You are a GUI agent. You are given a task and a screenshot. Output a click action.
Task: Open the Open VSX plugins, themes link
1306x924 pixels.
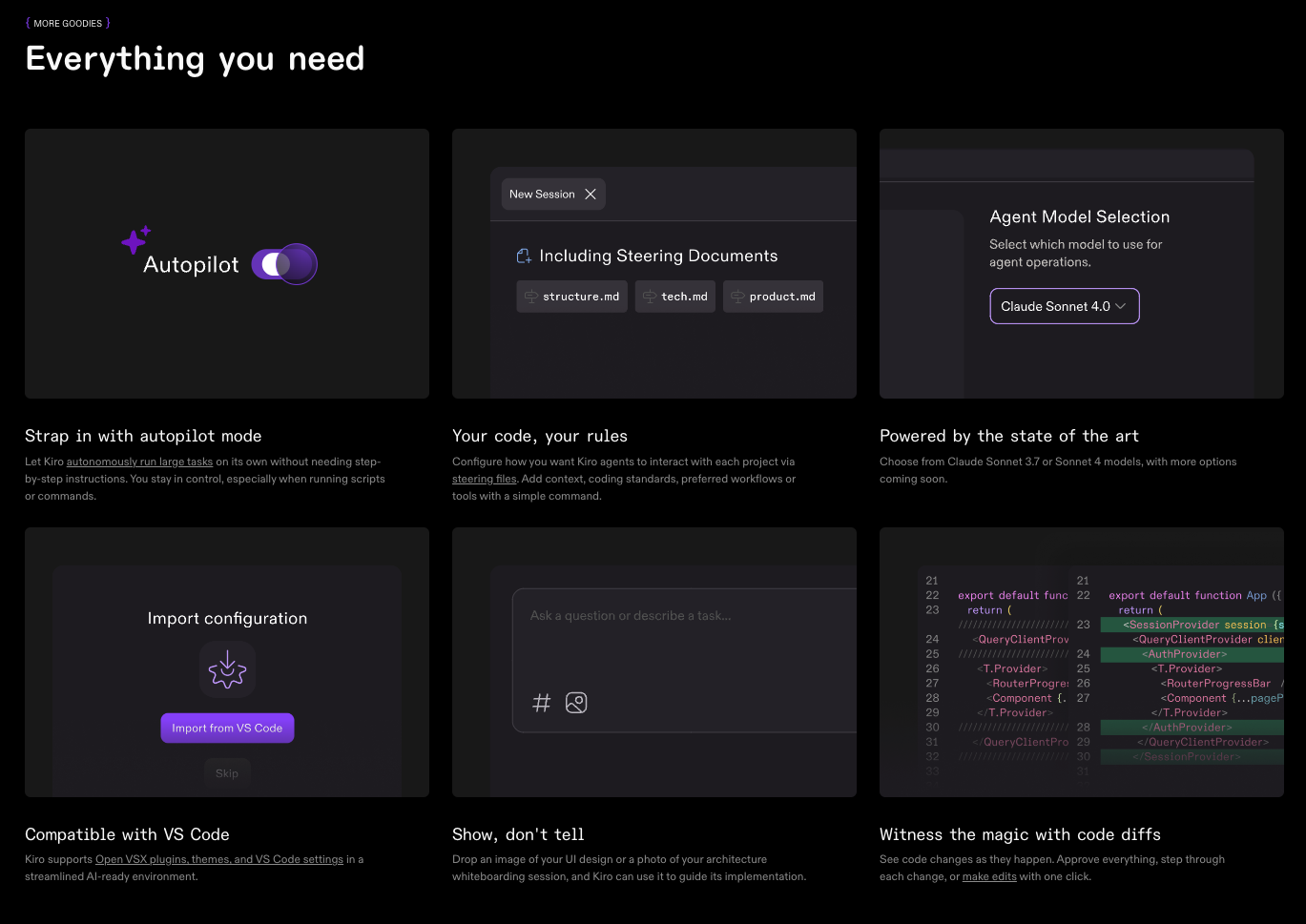point(219,859)
